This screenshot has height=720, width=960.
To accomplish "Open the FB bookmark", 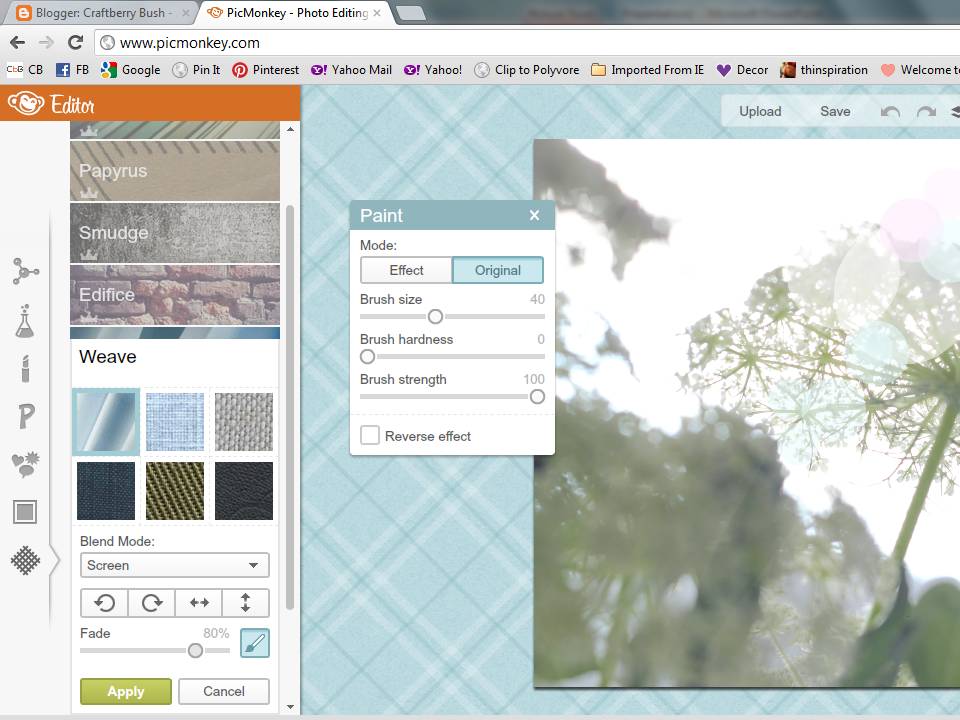I will coord(72,70).
